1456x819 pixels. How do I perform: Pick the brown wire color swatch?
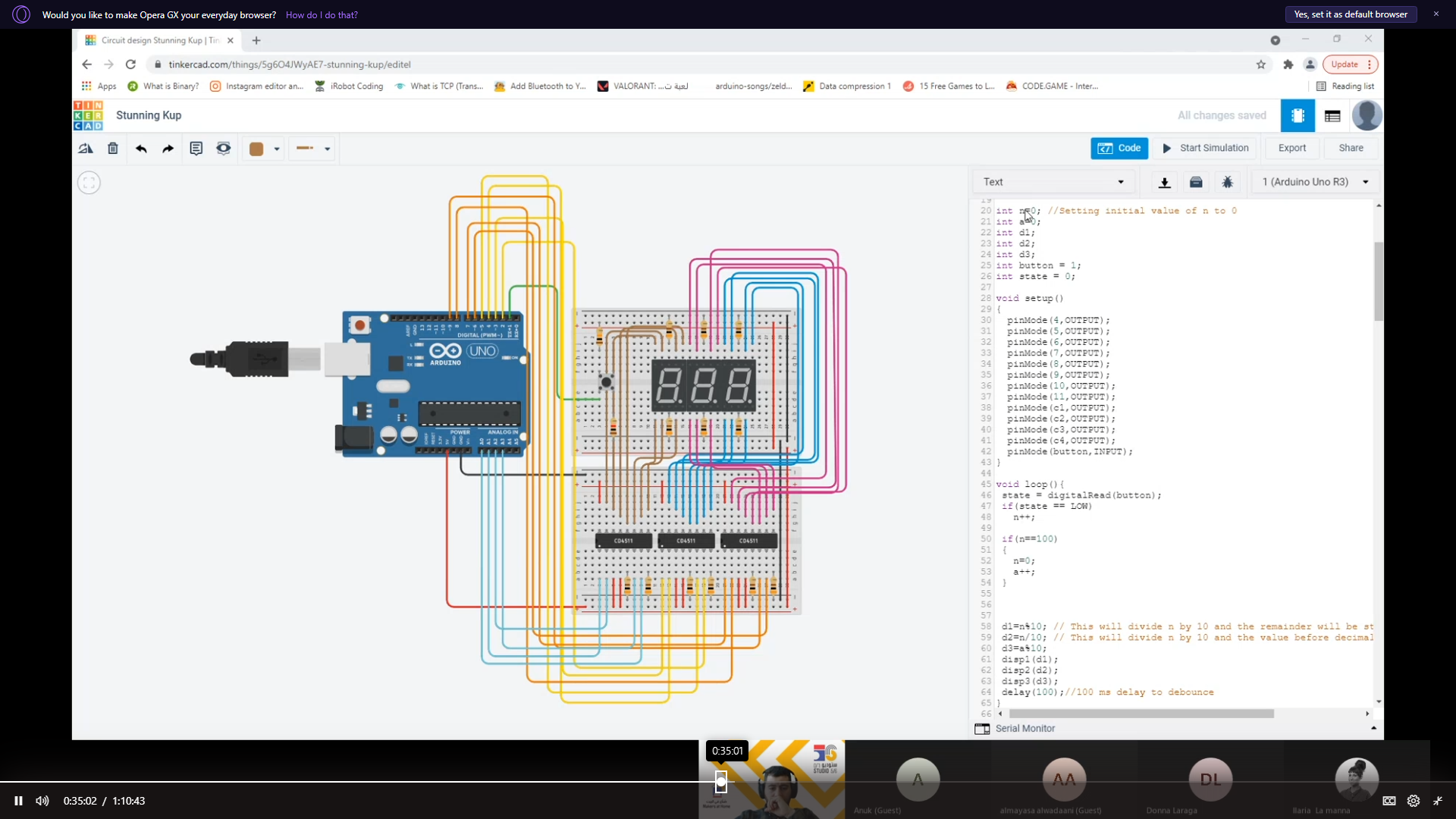point(256,149)
